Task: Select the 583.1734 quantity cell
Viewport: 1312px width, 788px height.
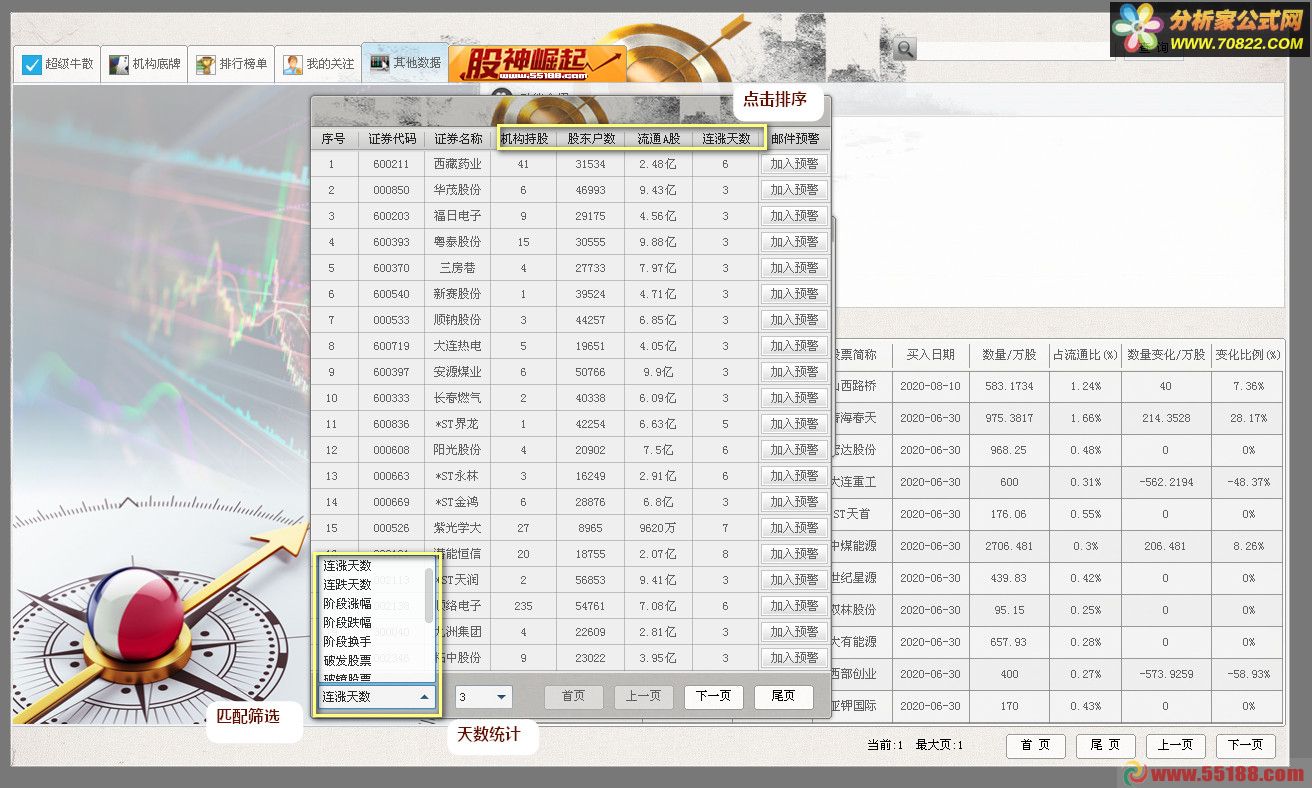Action: pyautogui.click(x=1009, y=386)
